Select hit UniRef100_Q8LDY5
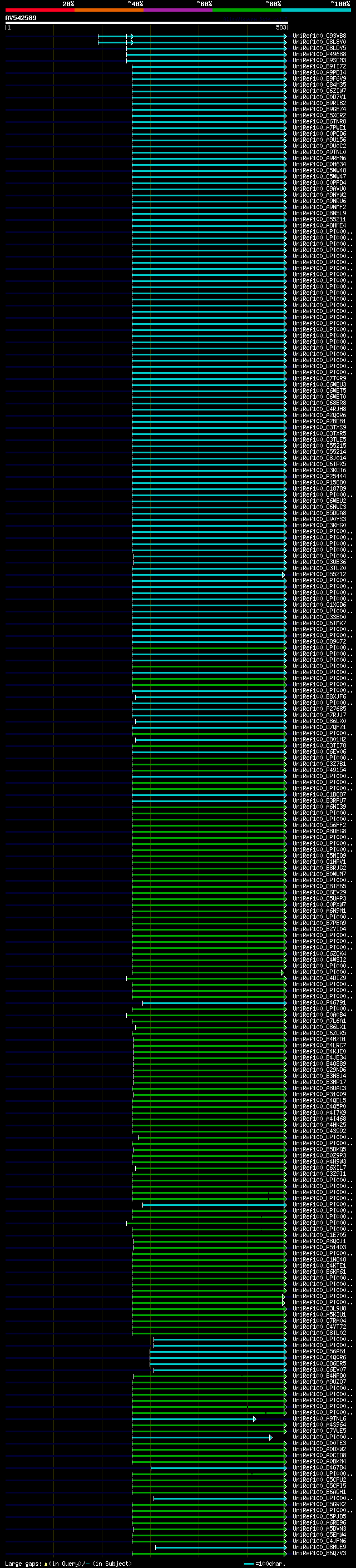 [319, 48]
